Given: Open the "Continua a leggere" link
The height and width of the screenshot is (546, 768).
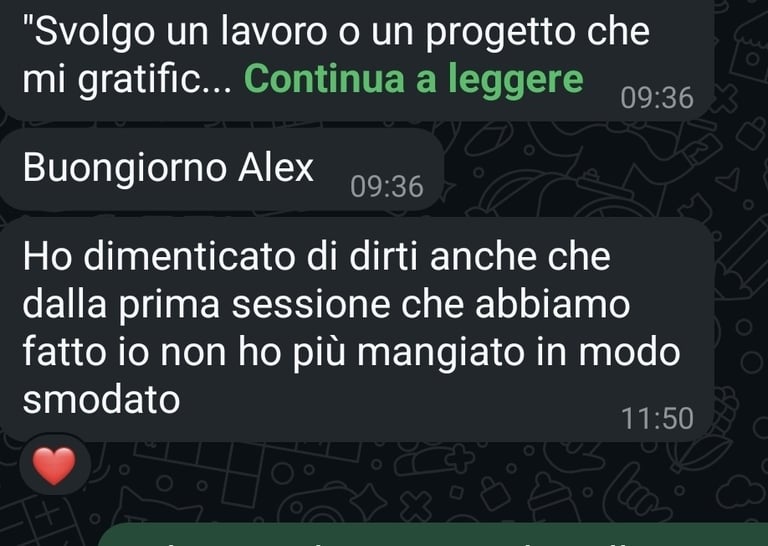Looking at the screenshot, I should 413,79.
